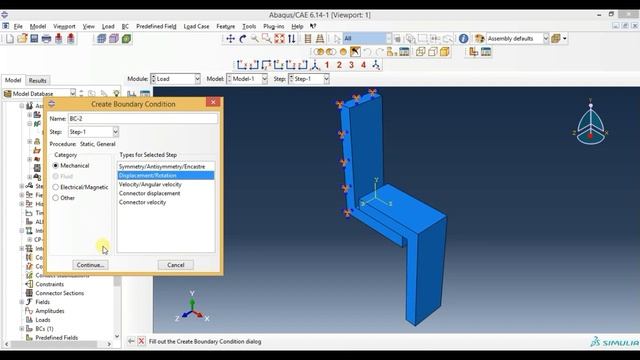Save the model database with the floppy icon

click(x=34, y=39)
